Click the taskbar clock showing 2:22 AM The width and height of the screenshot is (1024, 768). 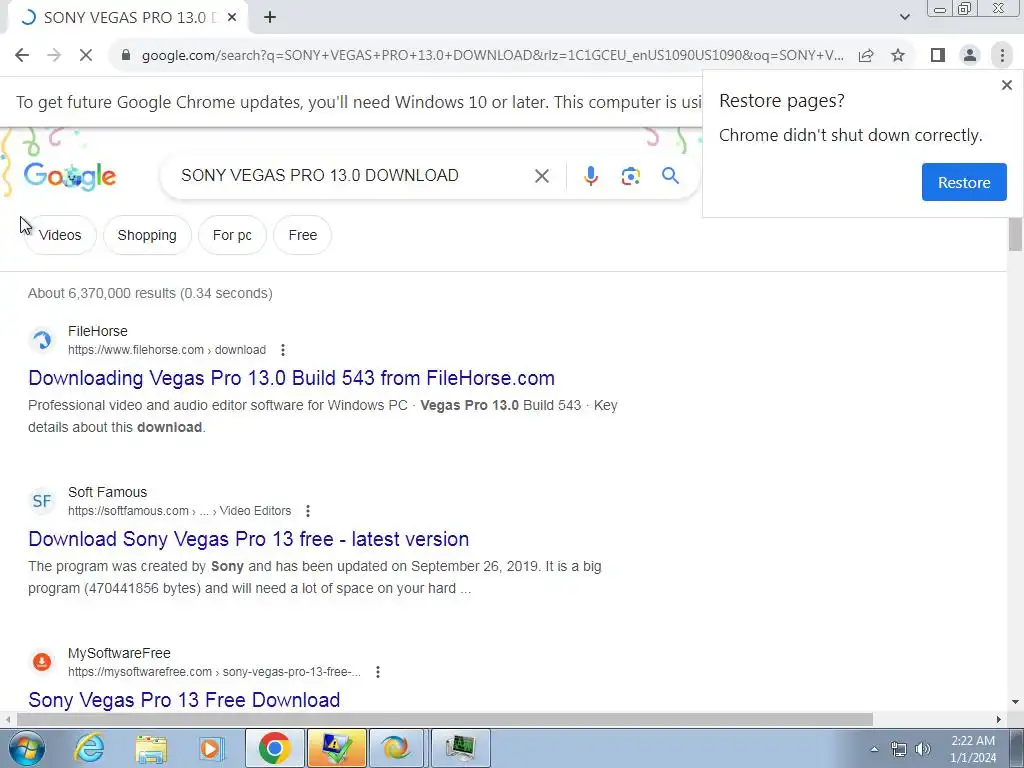973,749
